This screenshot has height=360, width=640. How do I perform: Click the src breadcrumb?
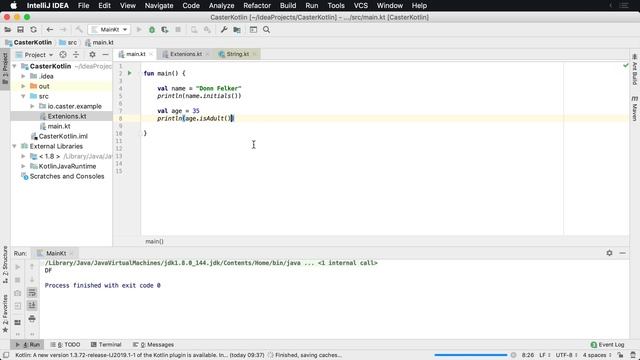(x=68, y=42)
